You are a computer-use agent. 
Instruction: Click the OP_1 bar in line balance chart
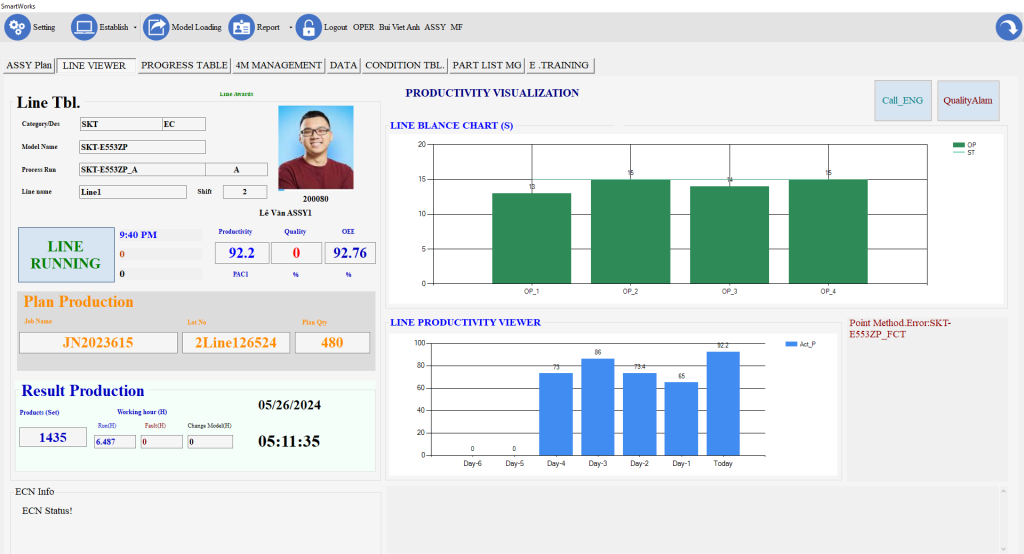tap(532, 238)
